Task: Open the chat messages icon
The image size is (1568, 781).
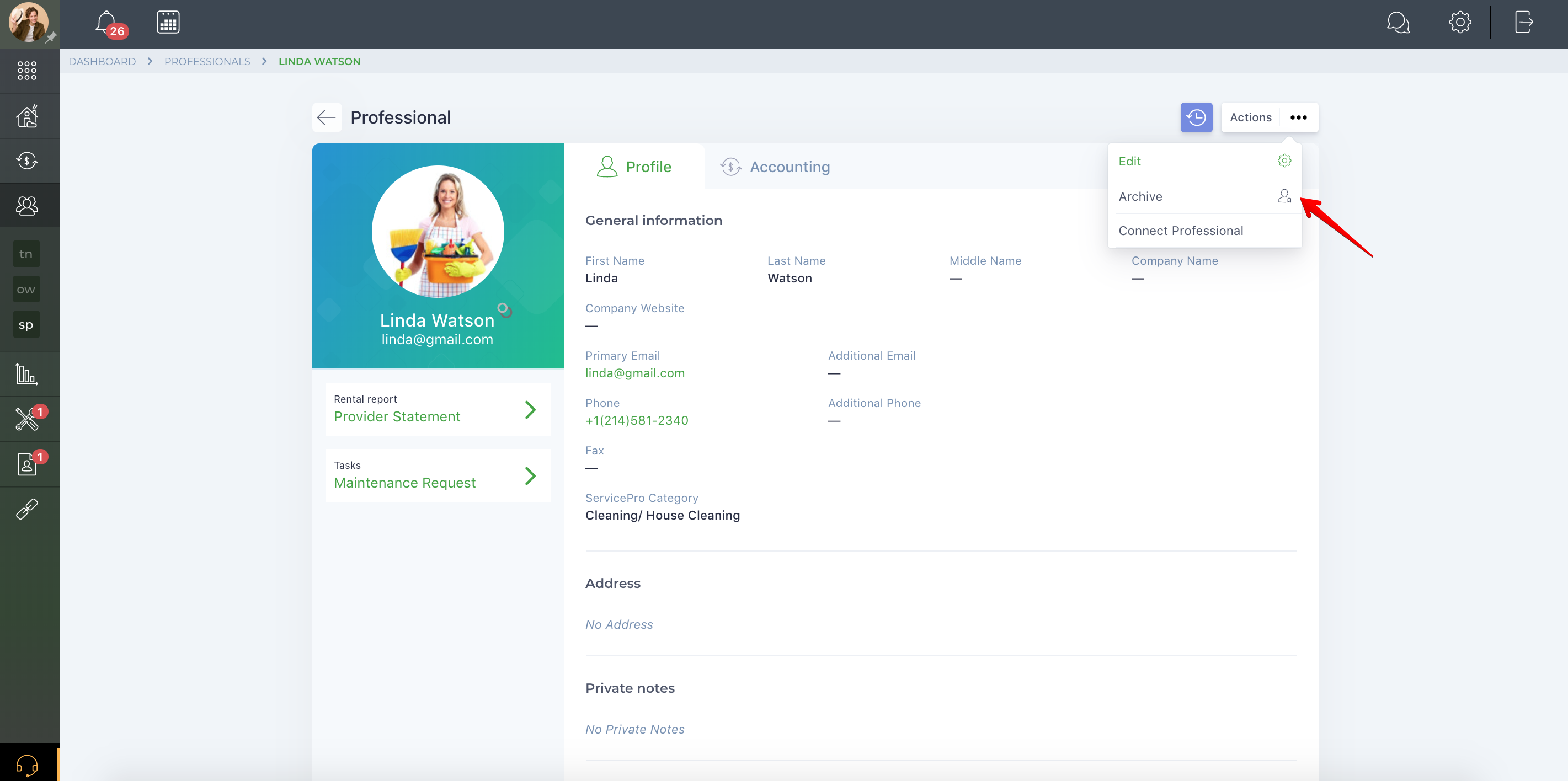Action: coord(1398,23)
